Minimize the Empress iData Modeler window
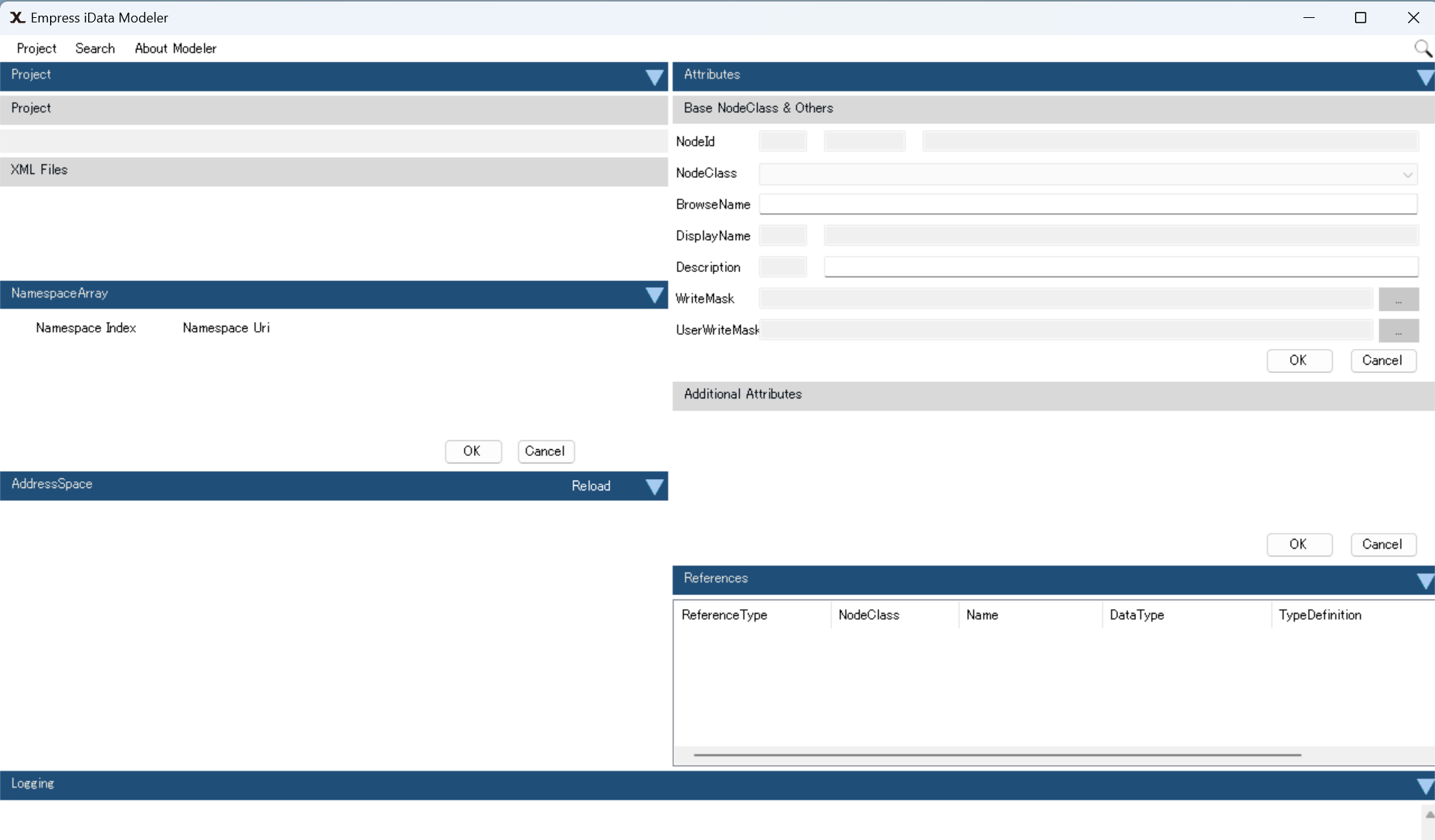Screen dimensions: 1435x840 pyautogui.click(x=1309, y=17)
